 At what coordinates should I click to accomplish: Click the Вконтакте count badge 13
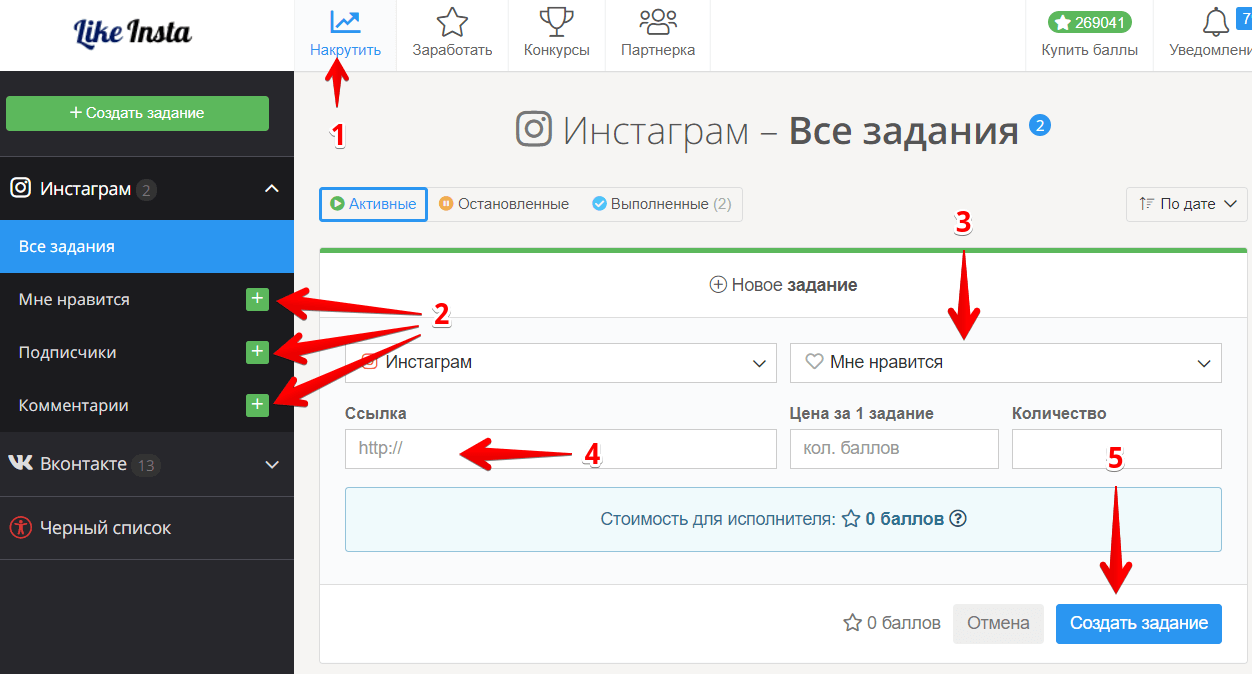click(x=147, y=465)
